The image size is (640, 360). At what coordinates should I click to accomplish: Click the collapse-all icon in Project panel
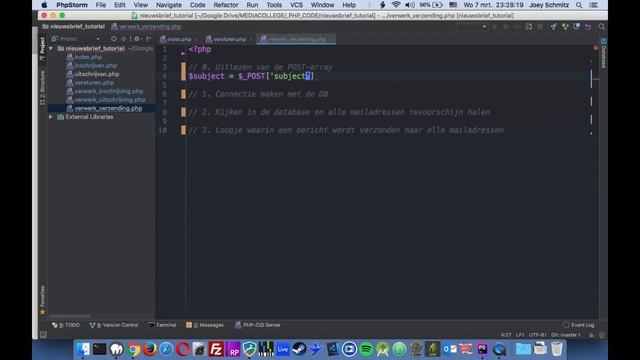[x=124, y=39]
